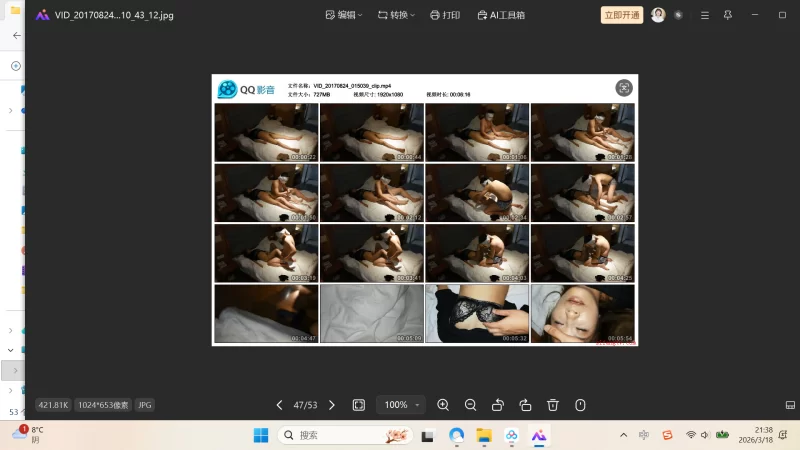800x450 pixels.
Task: Go to the previous image arrow
Action: coord(279,405)
